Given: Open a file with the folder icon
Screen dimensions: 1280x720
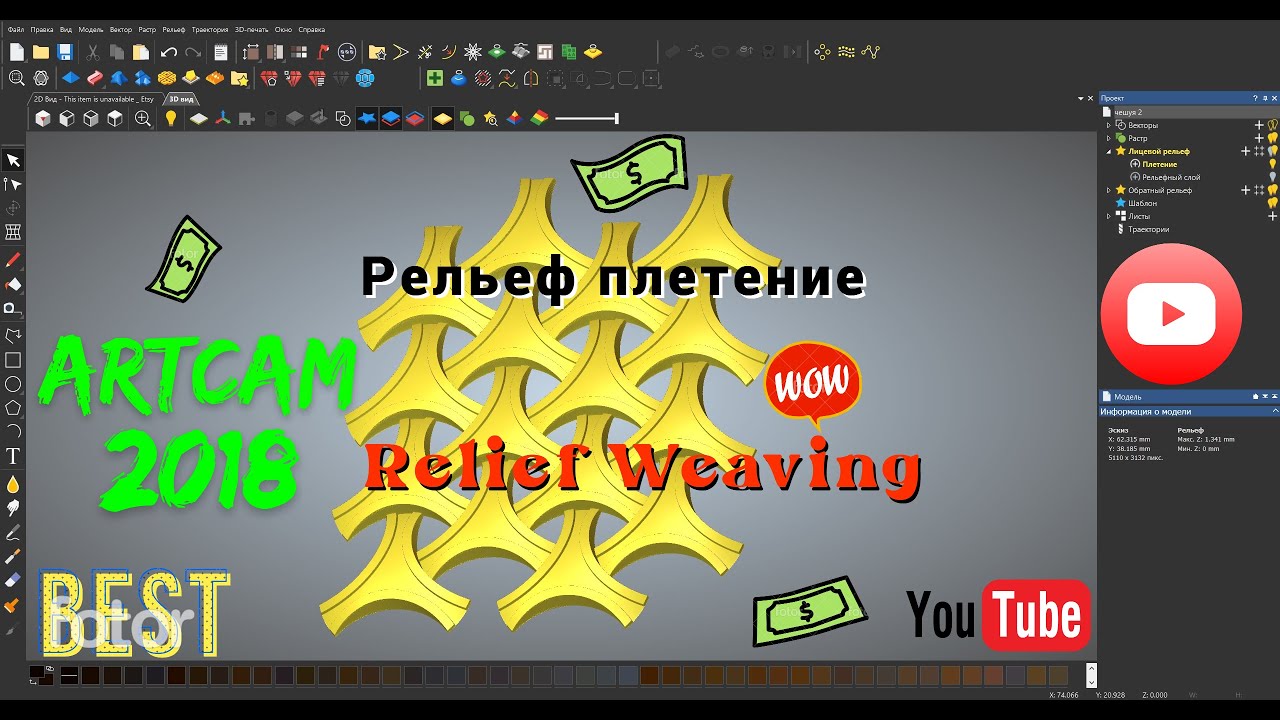Looking at the screenshot, I should [41, 52].
